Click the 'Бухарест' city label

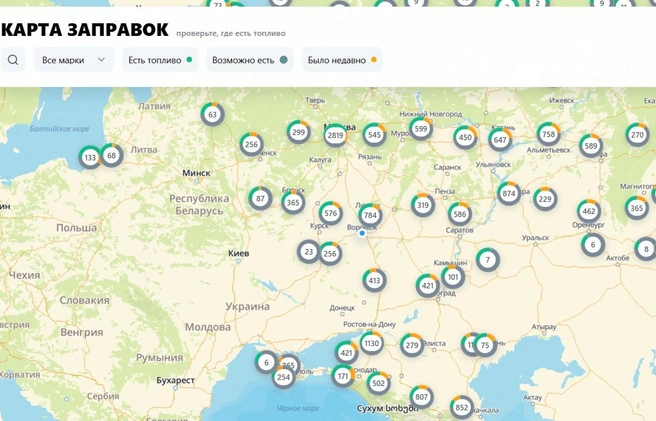(x=175, y=380)
